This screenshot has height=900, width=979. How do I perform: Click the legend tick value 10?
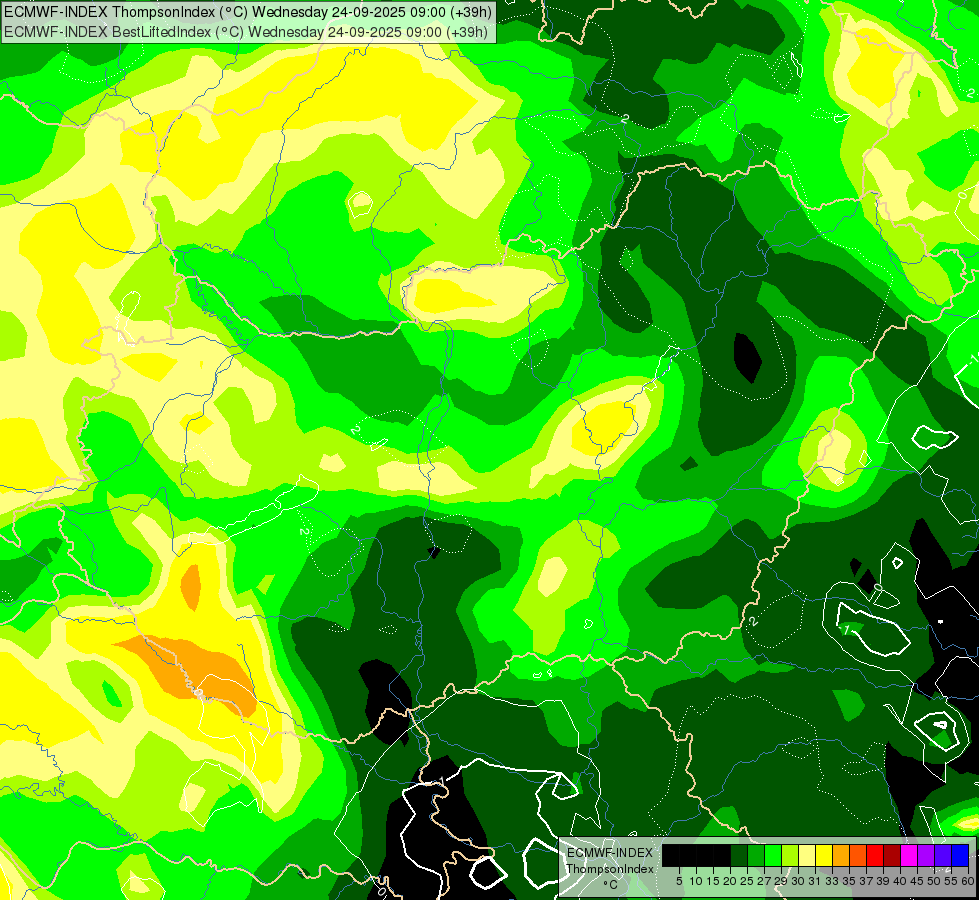point(696,881)
